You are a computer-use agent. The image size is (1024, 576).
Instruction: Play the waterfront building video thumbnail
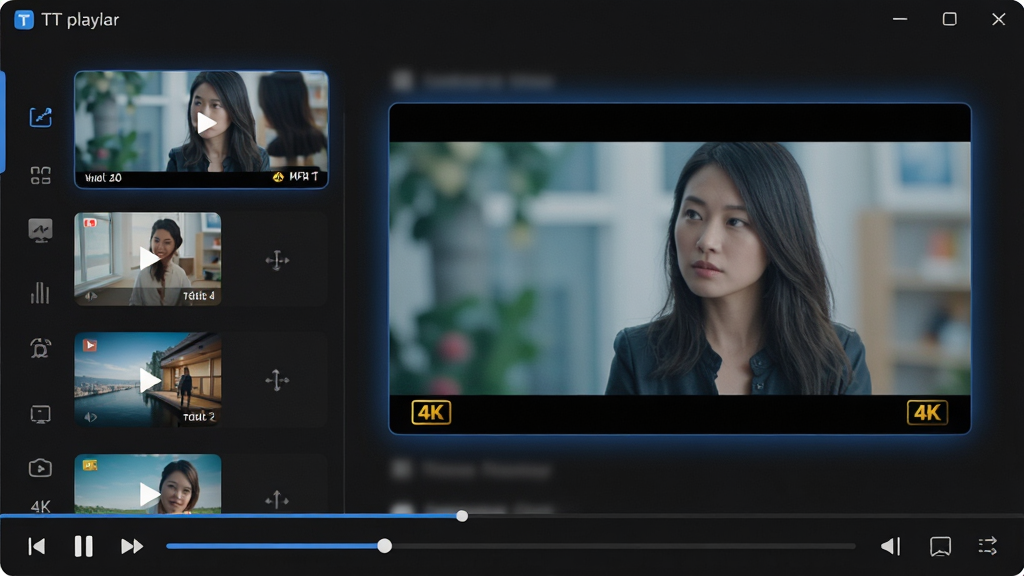(x=150, y=380)
